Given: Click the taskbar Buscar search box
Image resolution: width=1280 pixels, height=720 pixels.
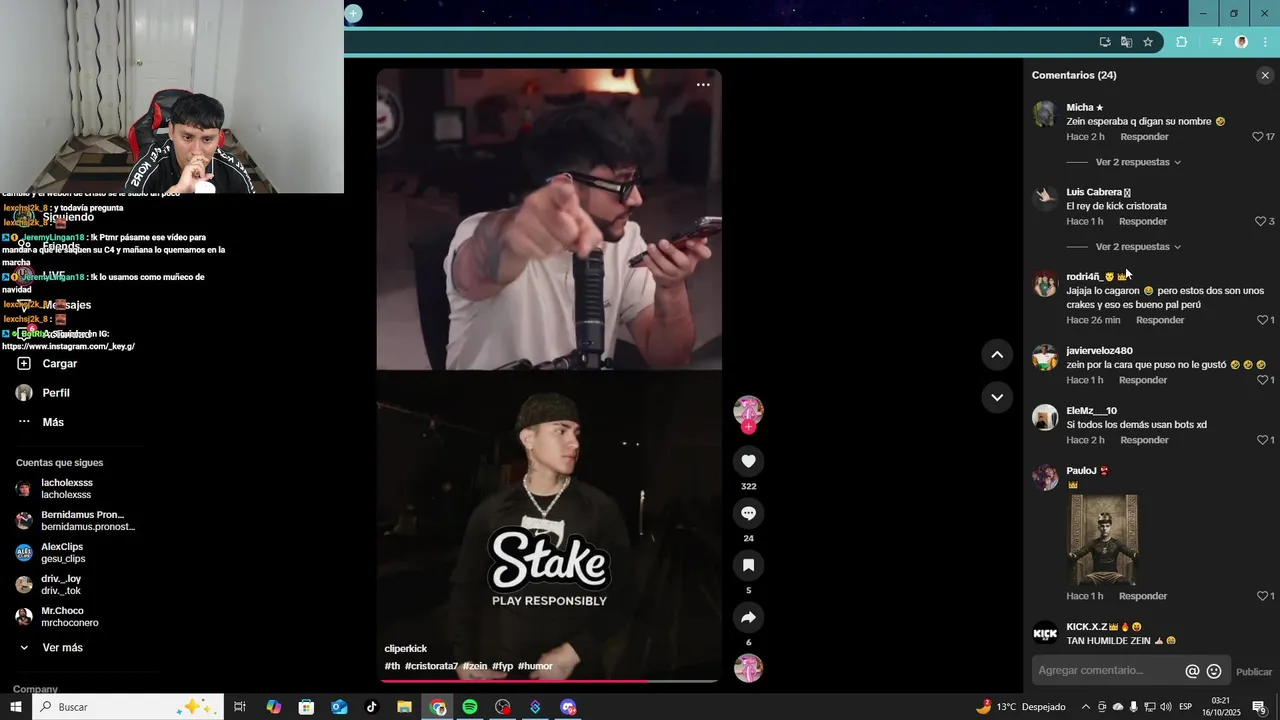Looking at the screenshot, I should click(128, 707).
